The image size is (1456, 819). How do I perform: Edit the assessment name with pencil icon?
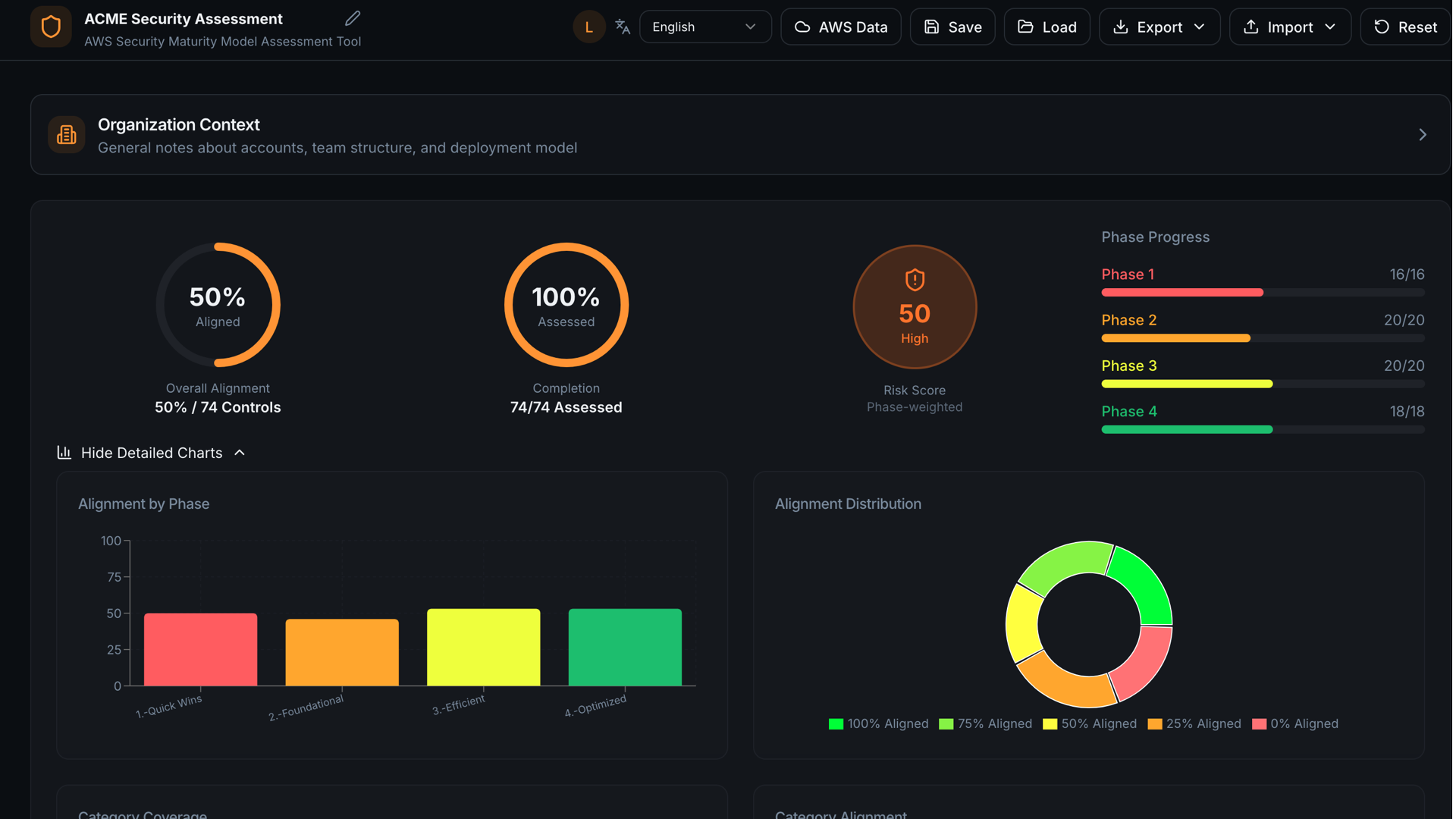pyautogui.click(x=353, y=18)
